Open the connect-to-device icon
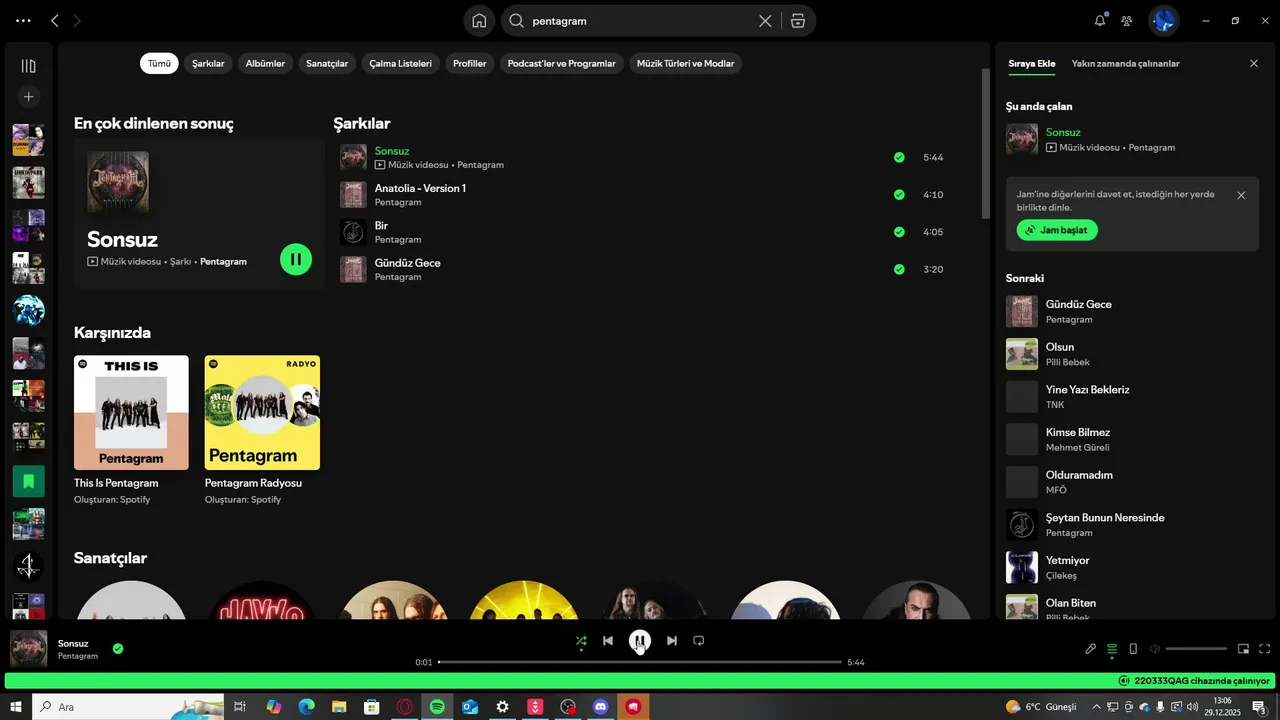1280x720 pixels. (1133, 649)
